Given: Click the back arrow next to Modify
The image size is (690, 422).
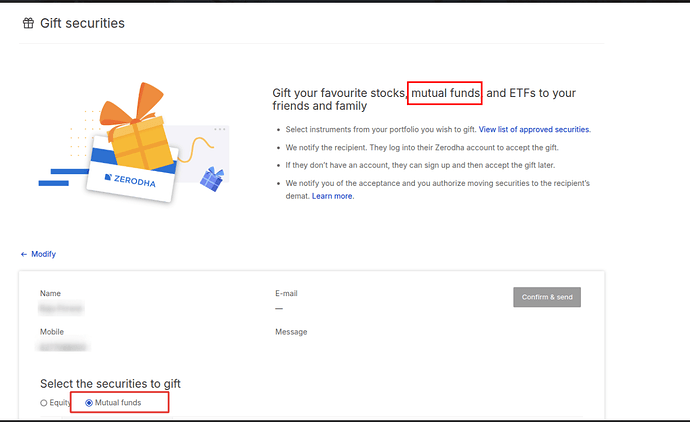Looking at the screenshot, I should click(24, 254).
